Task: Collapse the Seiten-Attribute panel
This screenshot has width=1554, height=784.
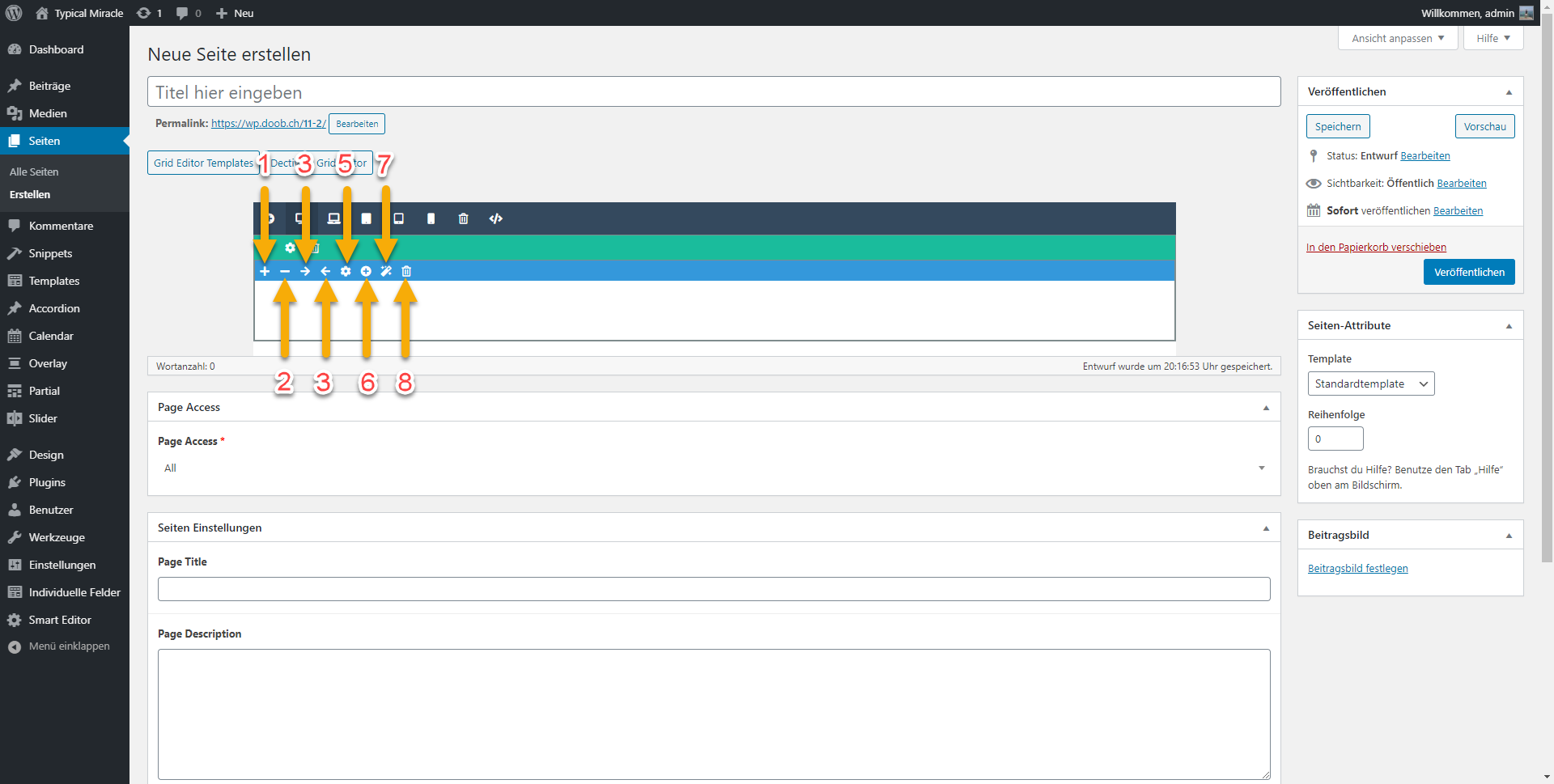Action: click(x=1509, y=326)
